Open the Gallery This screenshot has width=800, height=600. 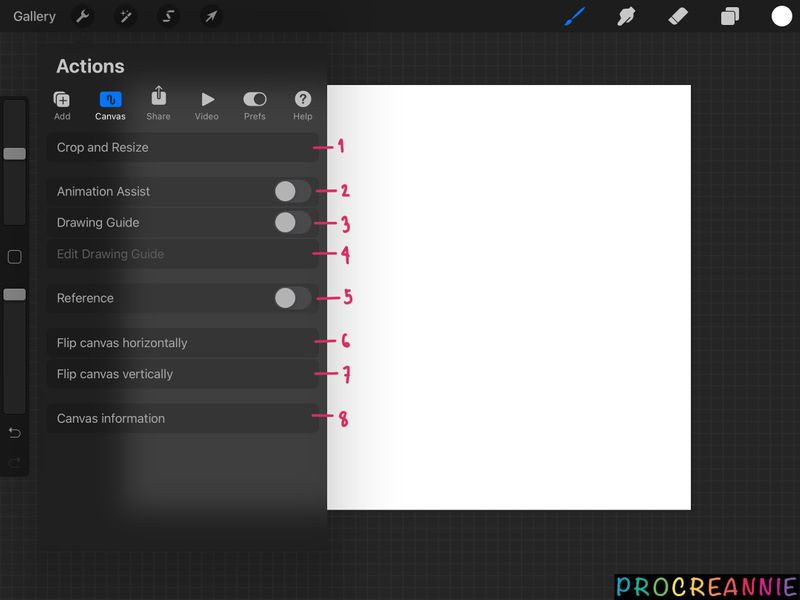click(x=34, y=16)
